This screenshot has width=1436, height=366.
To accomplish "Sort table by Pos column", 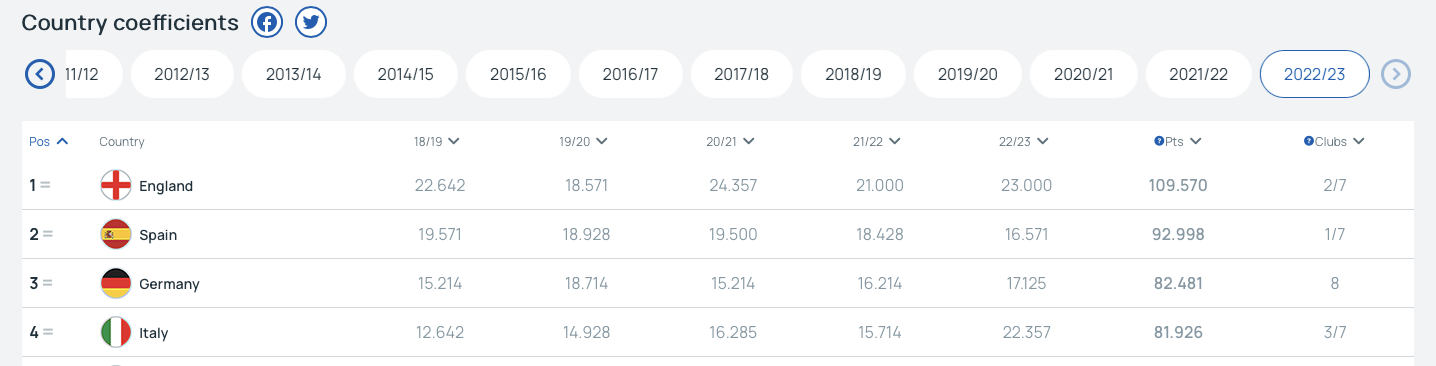I will click(49, 142).
